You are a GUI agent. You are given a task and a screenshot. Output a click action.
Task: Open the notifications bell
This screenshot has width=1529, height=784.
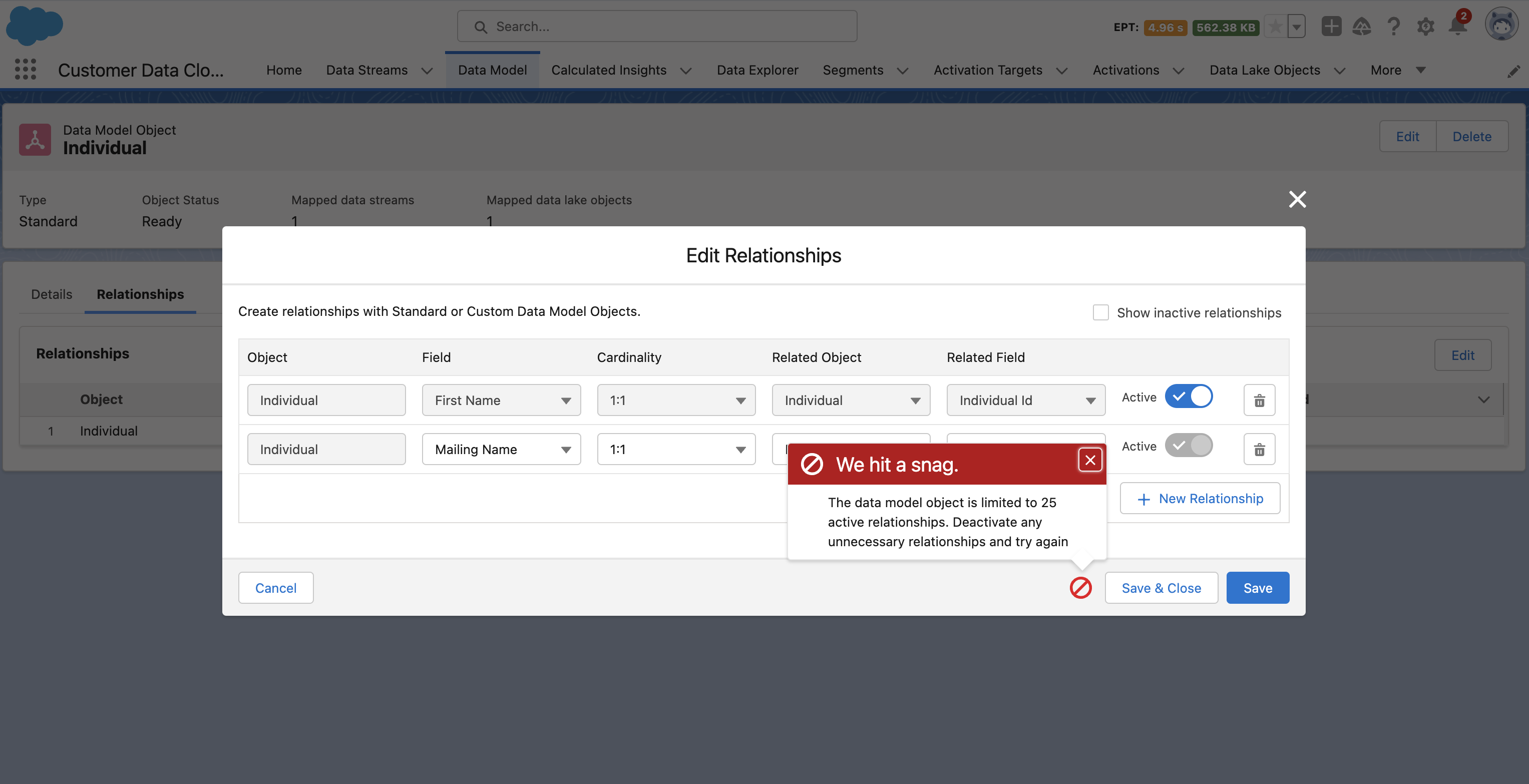1458,26
